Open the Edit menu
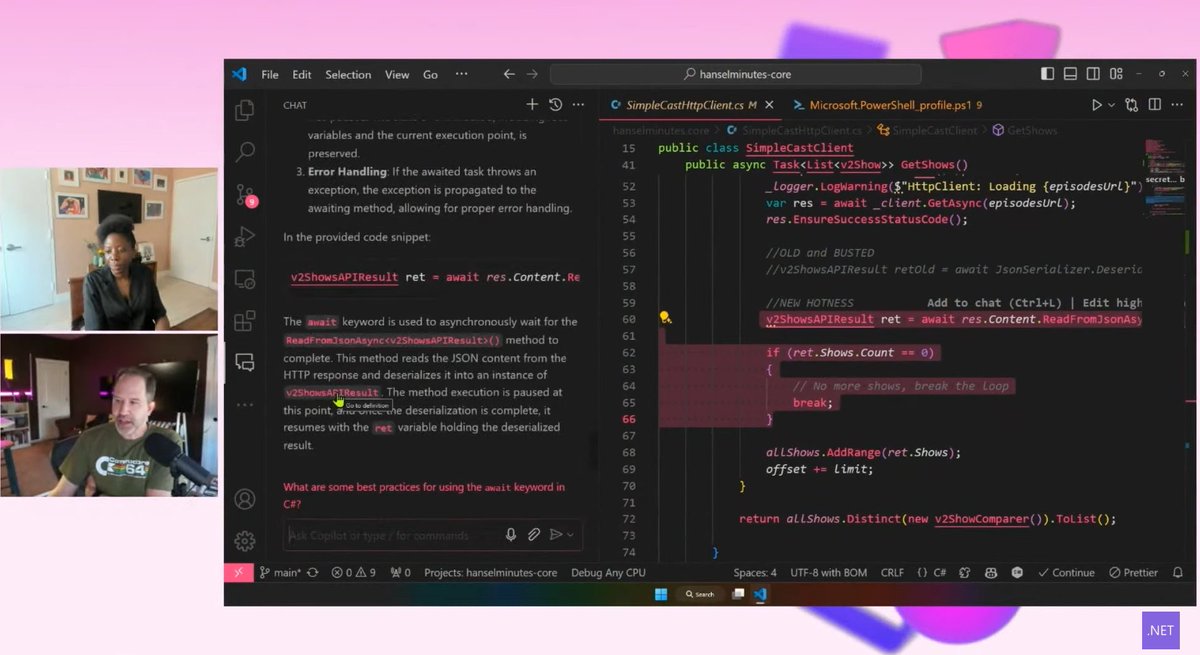 pyautogui.click(x=302, y=74)
